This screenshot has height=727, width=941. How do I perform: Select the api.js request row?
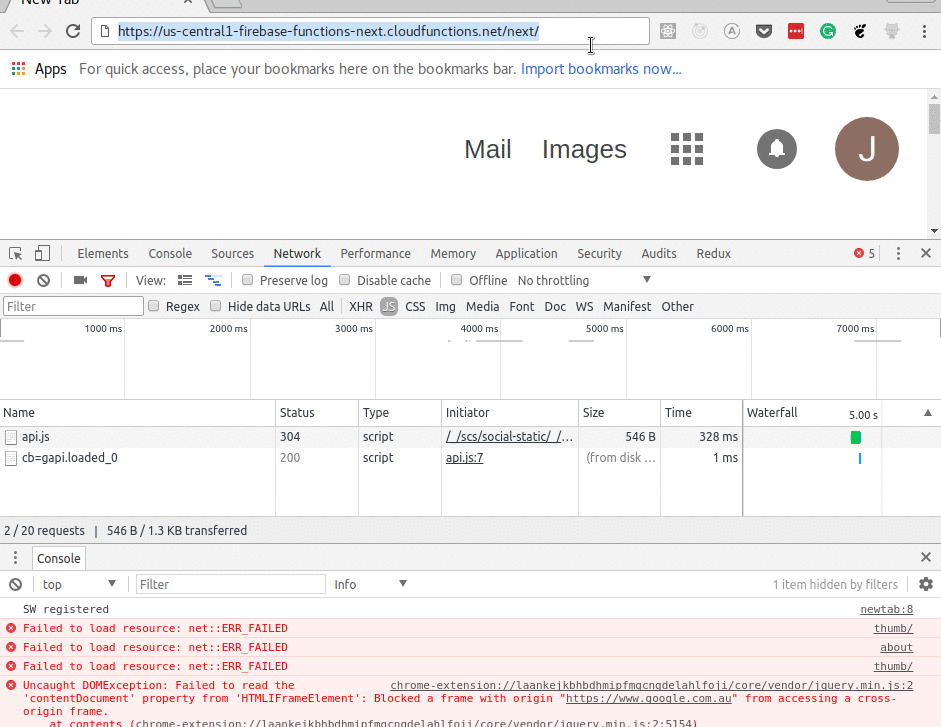point(470,437)
